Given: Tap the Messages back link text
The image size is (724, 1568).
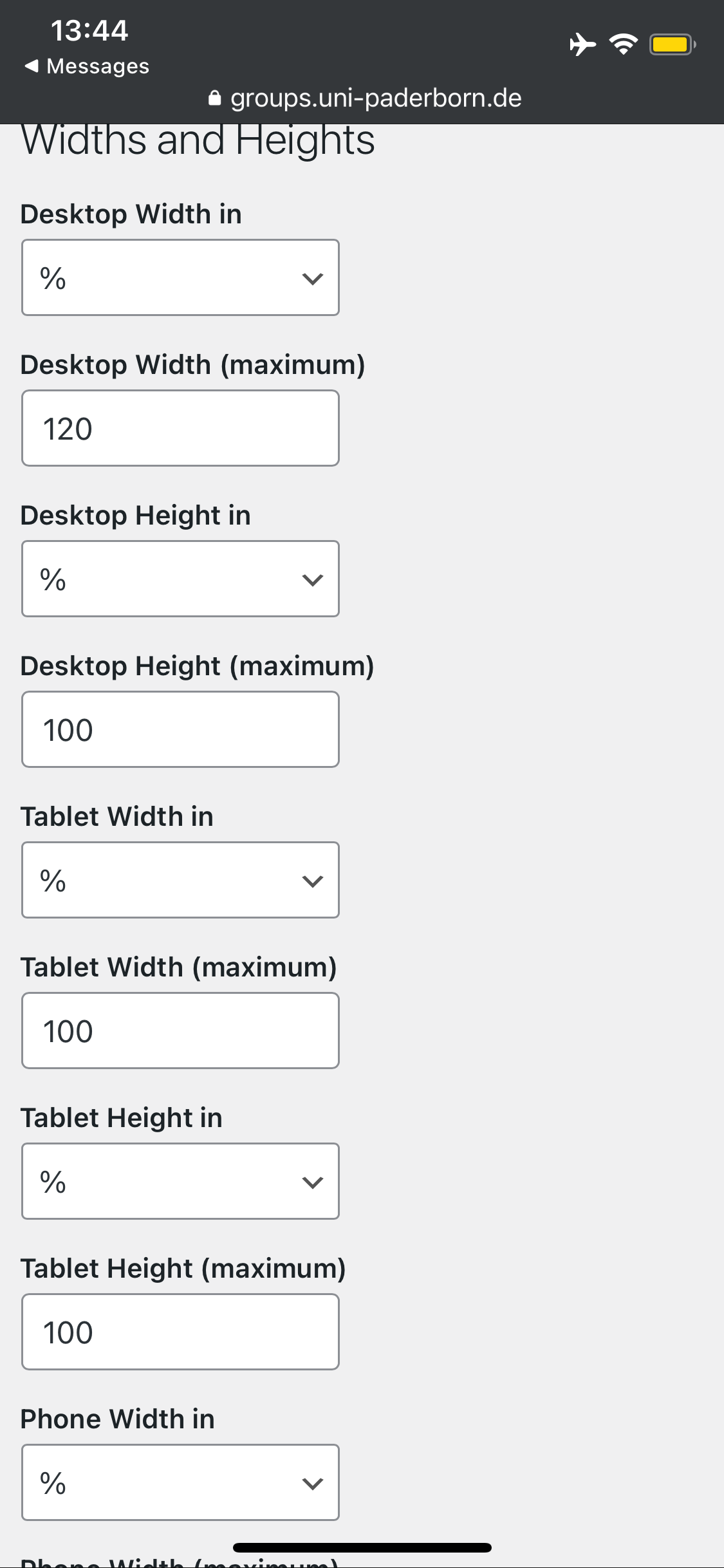Looking at the screenshot, I should 98,66.
